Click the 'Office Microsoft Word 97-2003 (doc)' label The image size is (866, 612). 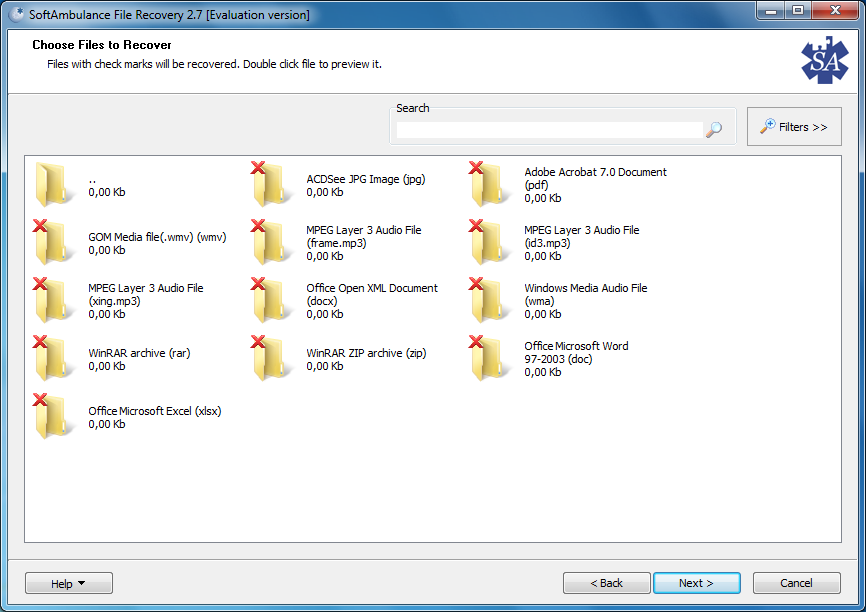576,352
